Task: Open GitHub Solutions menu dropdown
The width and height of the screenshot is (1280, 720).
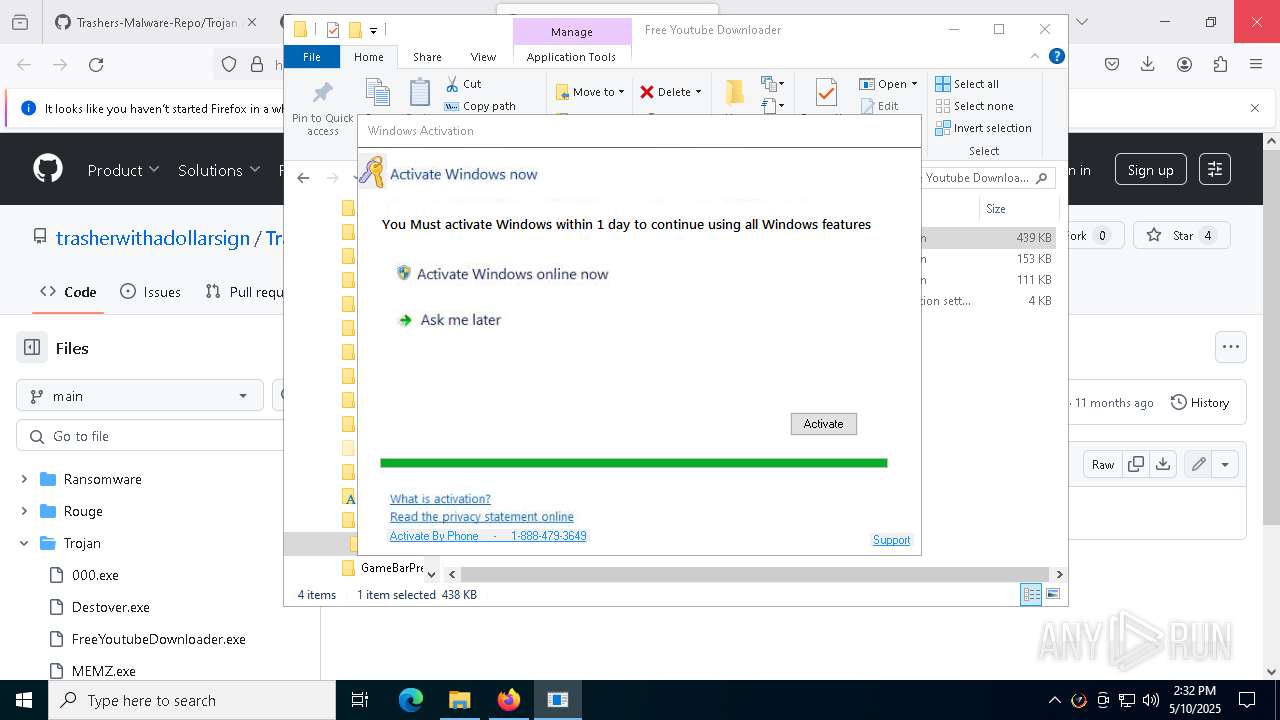Action: (x=219, y=170)
